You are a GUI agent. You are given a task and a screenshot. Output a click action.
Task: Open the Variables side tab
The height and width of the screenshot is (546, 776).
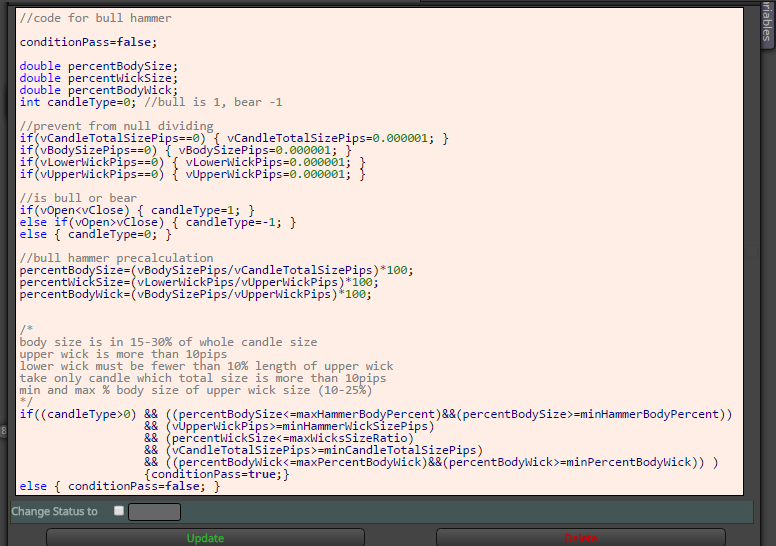(x=767, y=24)
